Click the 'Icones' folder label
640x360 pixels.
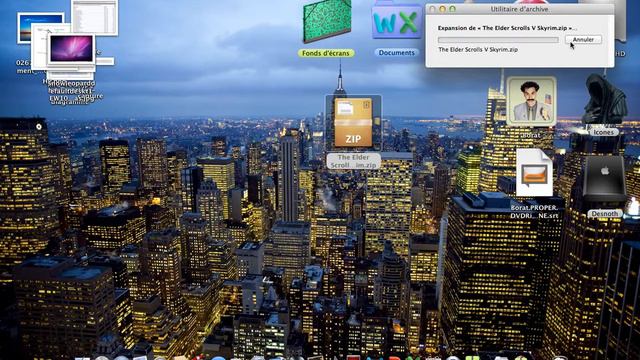[x=603, y=132]
